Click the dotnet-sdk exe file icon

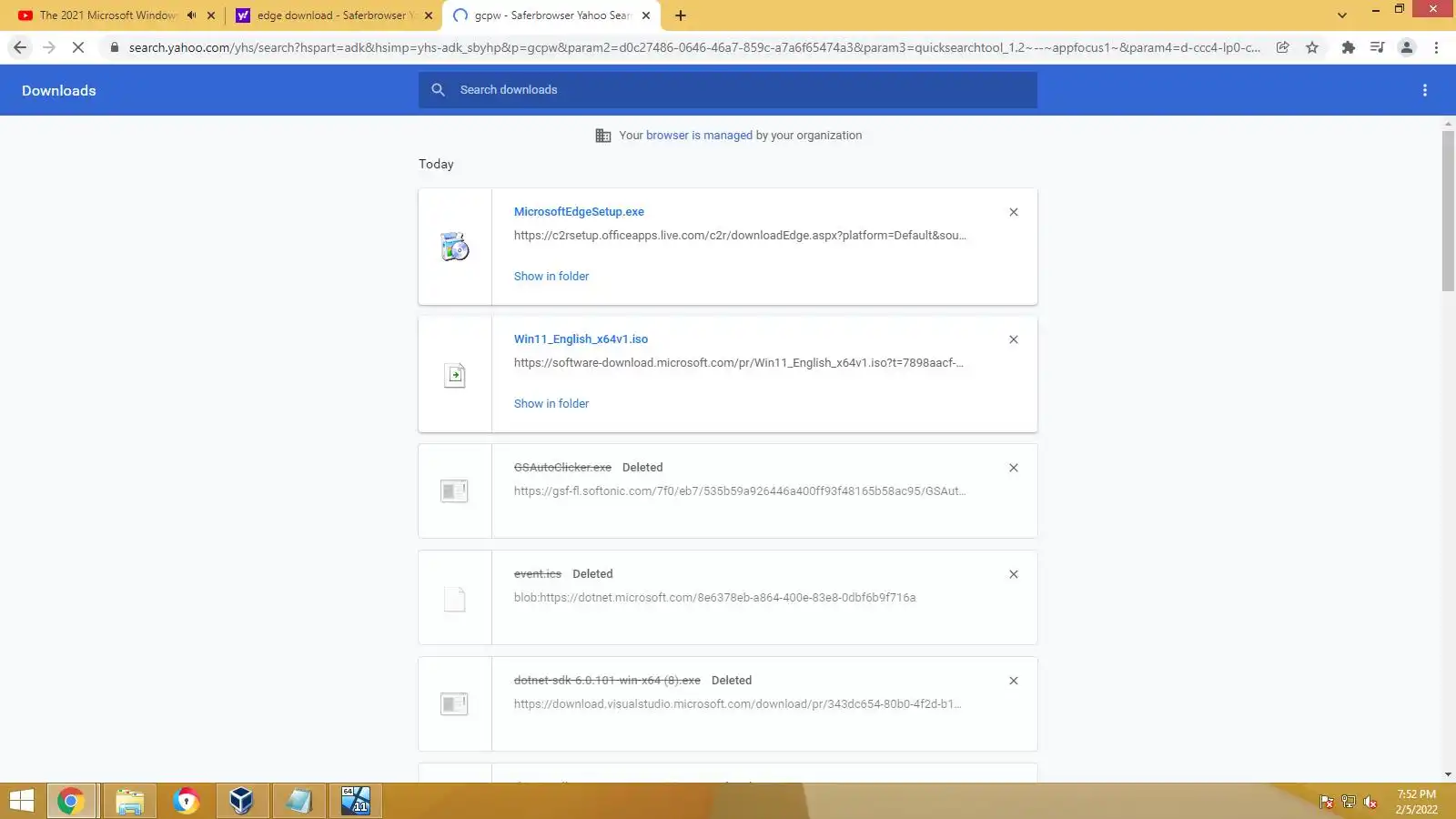coord(454,704)
